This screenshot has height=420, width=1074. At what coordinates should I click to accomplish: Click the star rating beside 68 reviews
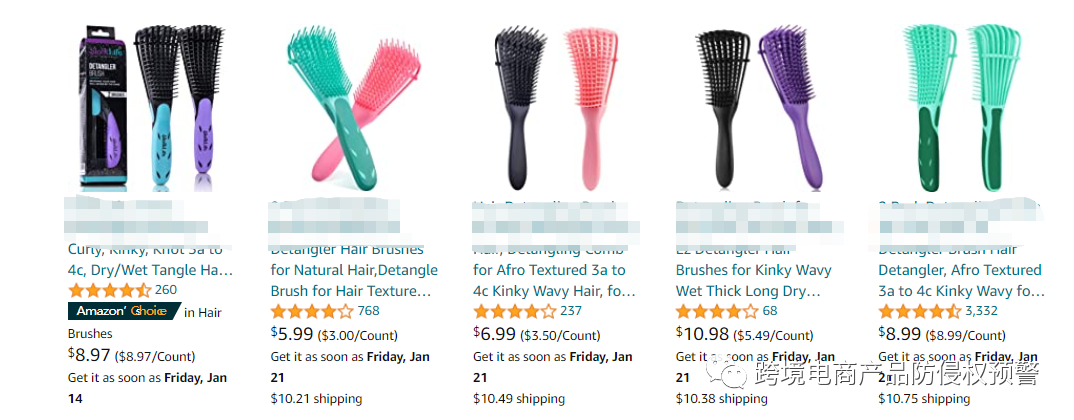point(718,312)
